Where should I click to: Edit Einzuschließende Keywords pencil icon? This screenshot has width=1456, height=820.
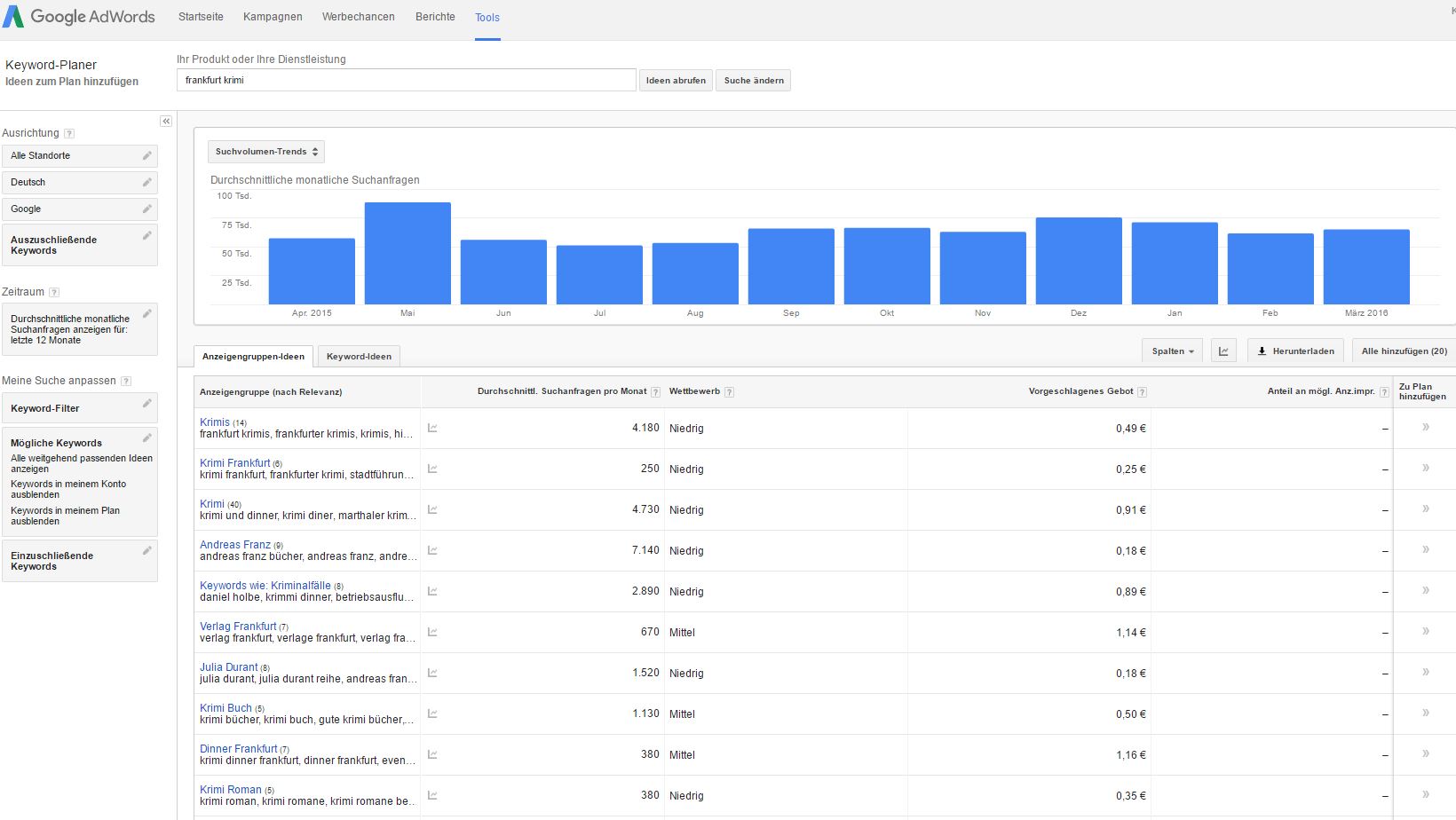click(147, 550)
